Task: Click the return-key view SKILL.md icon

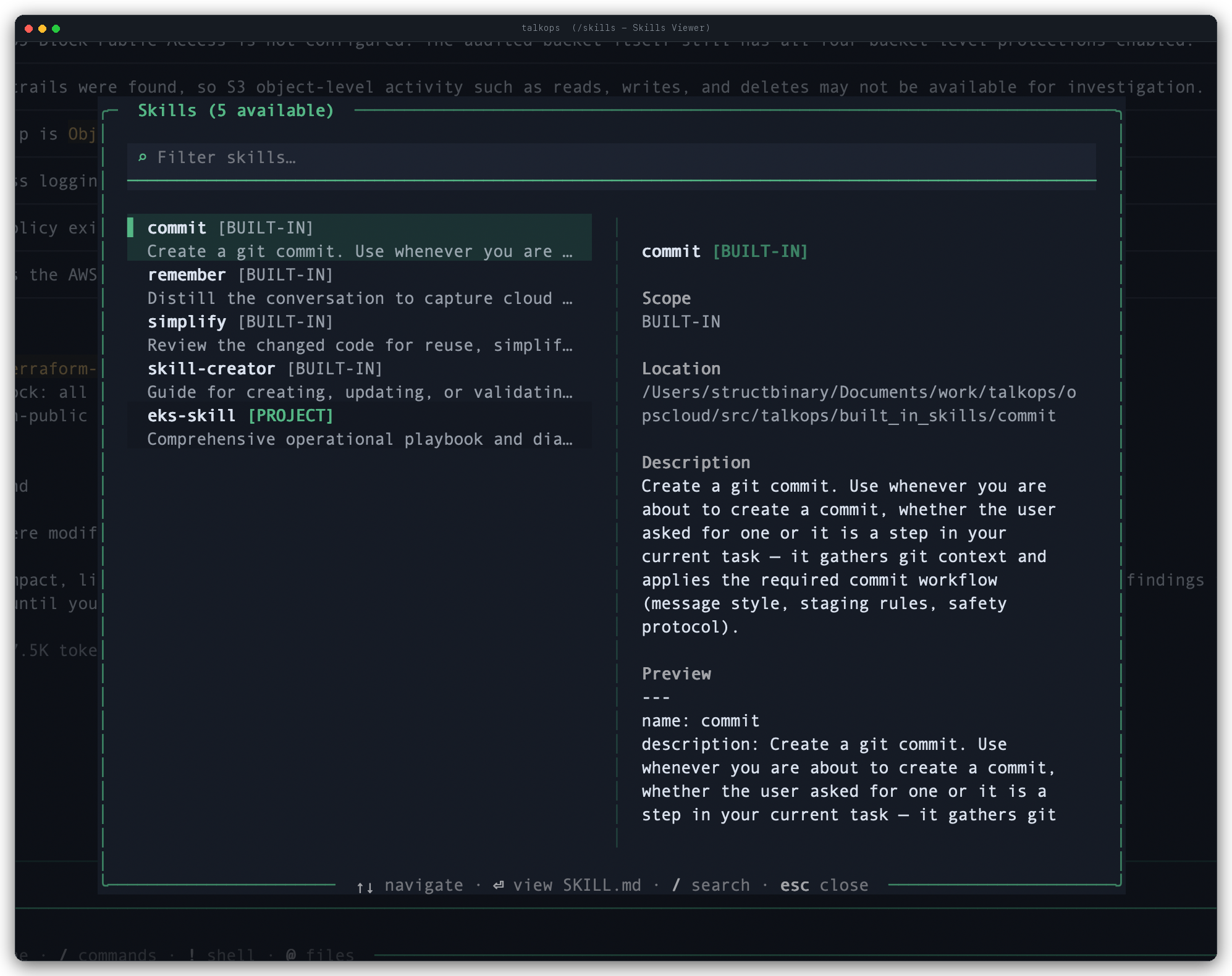Action: coord(499,886)
